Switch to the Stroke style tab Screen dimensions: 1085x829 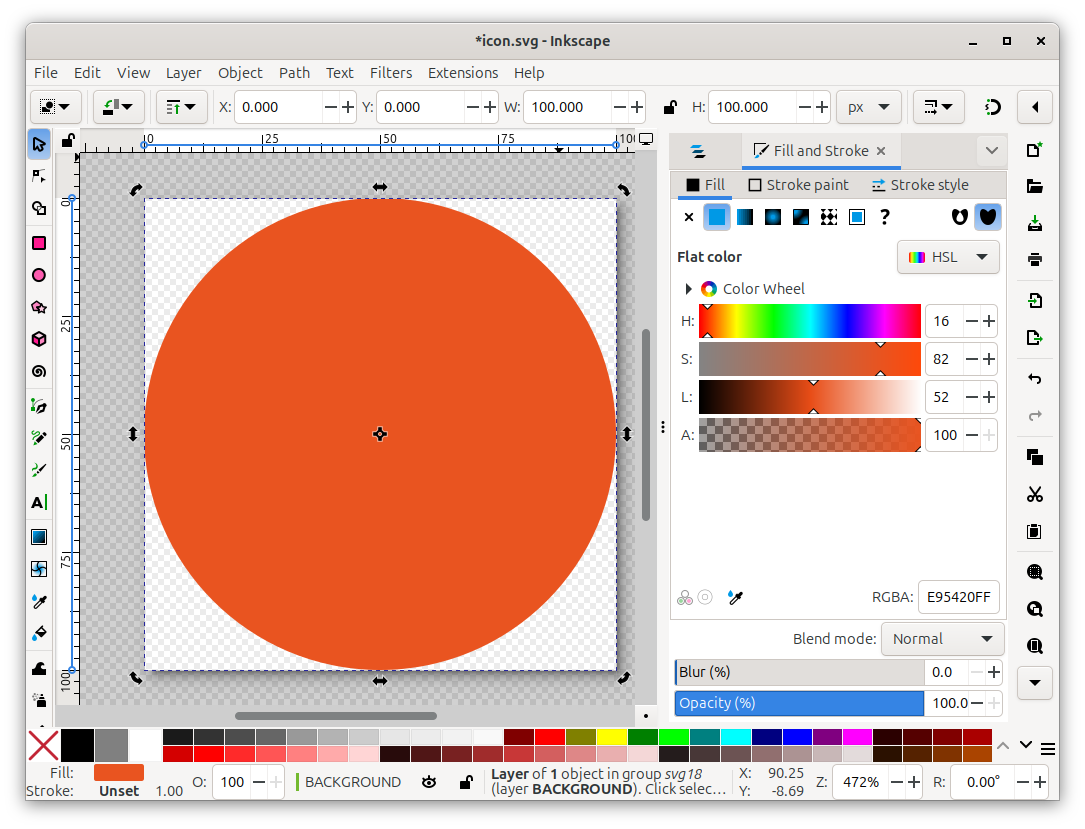(920, 185)
